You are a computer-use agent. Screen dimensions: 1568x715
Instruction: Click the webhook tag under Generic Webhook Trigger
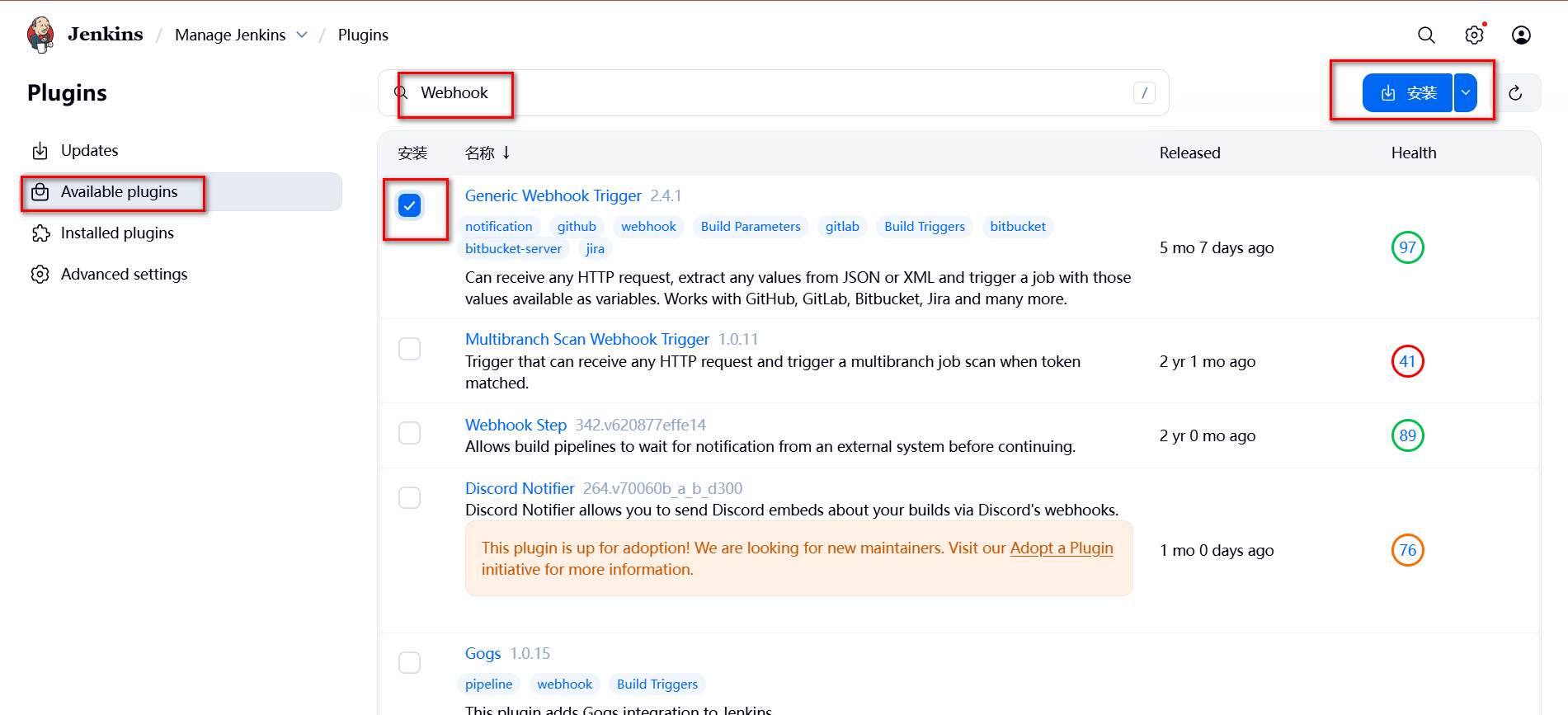pyautogui.click(x=648, y=226)
